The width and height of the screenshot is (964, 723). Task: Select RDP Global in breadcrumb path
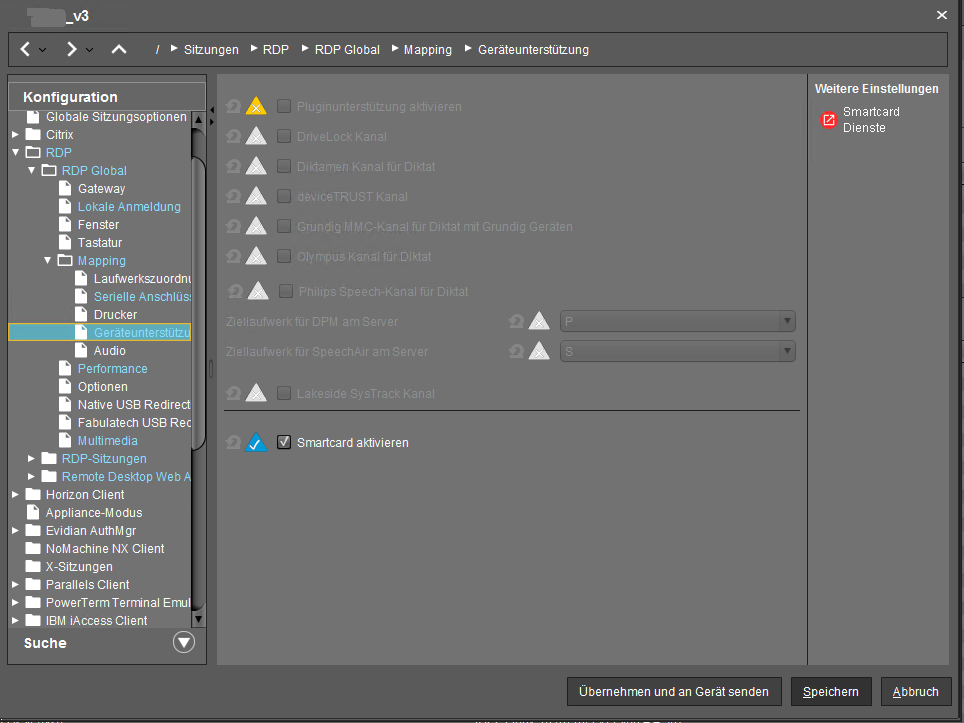[x=346, y=49]
